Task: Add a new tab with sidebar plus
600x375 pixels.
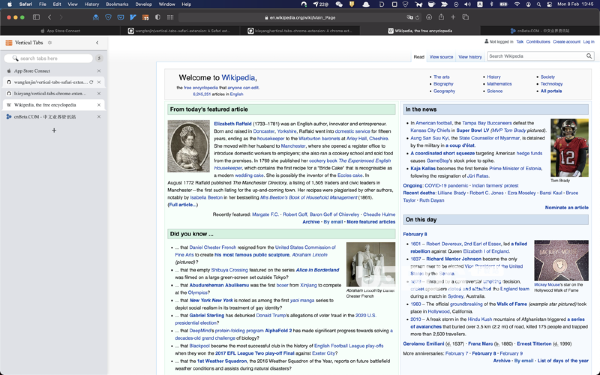Action: [54, 130]
